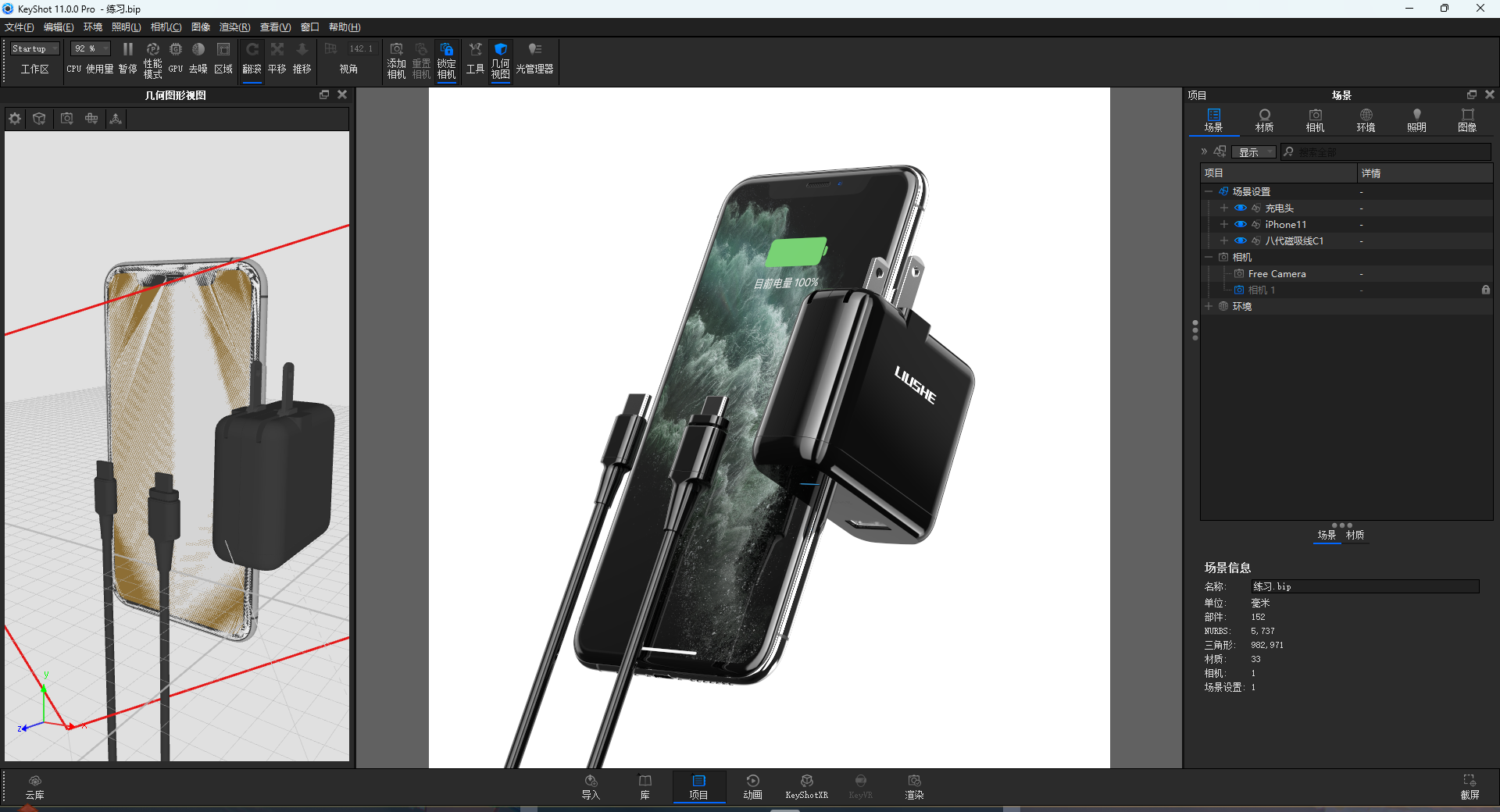Expand the 八代磁吸线C1 tree node
Viewport: 1500px width, 812px height.
pyautogui.click(x=1224, y=240)
